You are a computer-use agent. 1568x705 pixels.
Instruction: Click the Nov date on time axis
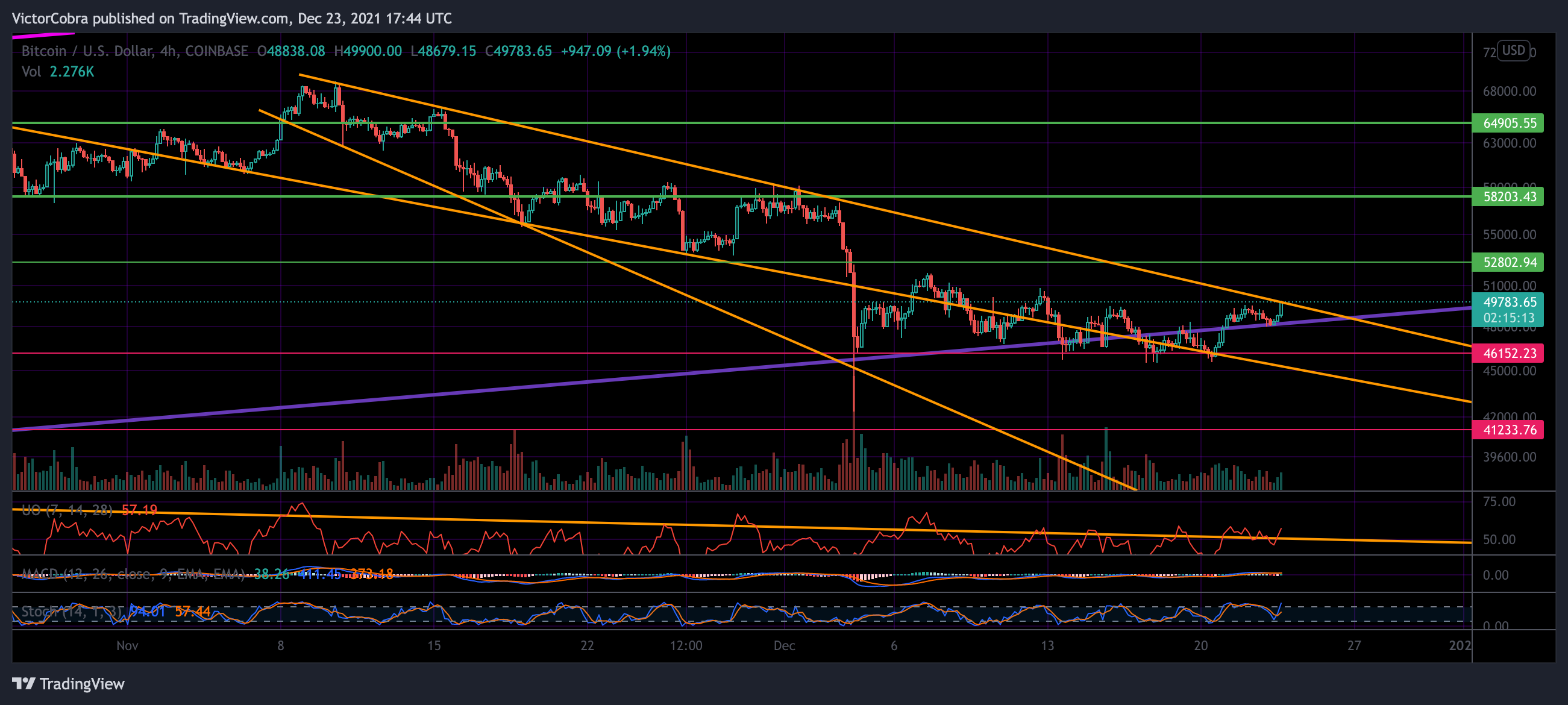(127, 645)
